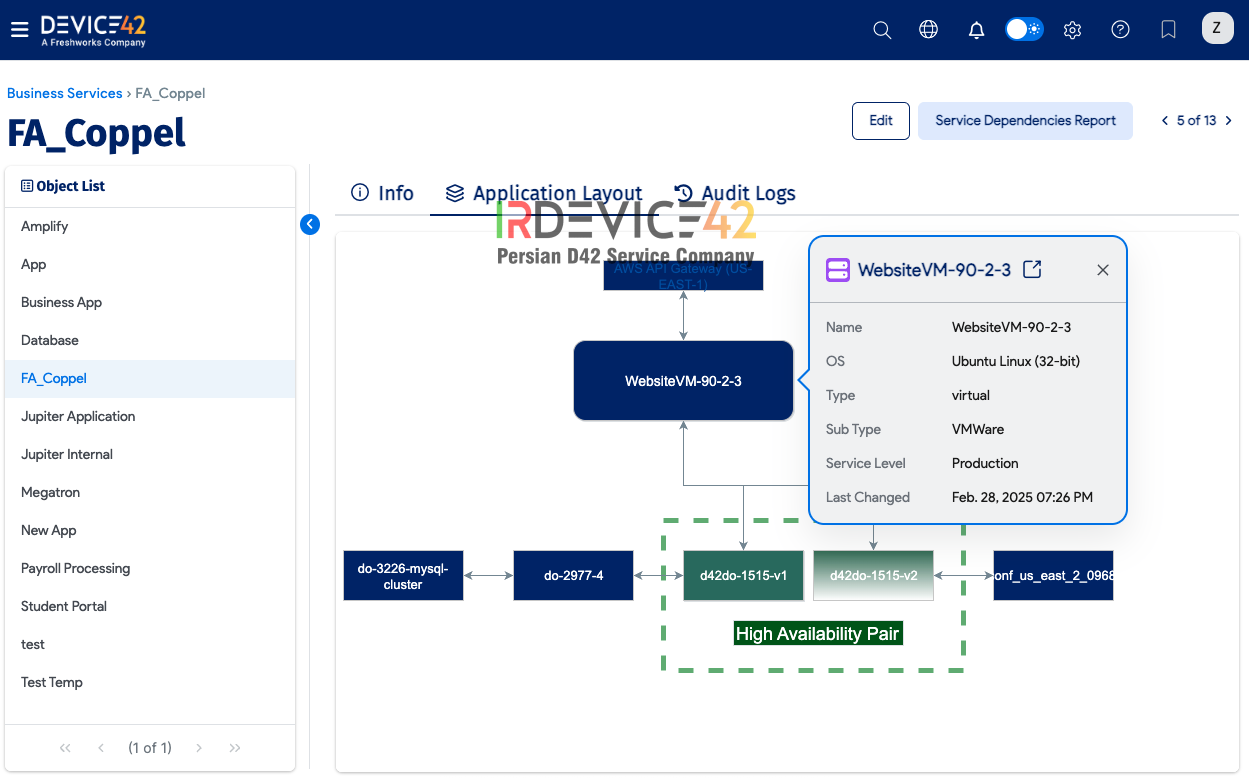Open the Z user avatar menu

coord(1217,28)
